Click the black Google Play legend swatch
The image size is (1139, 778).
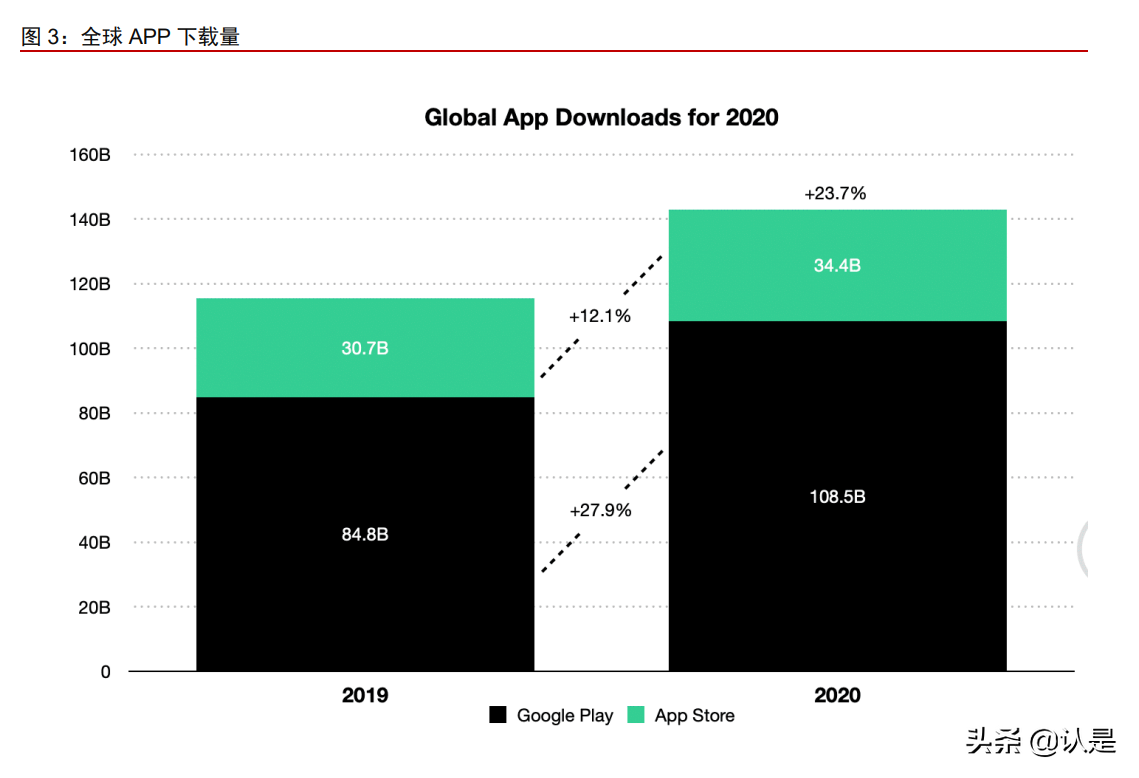tap(498, 715)
